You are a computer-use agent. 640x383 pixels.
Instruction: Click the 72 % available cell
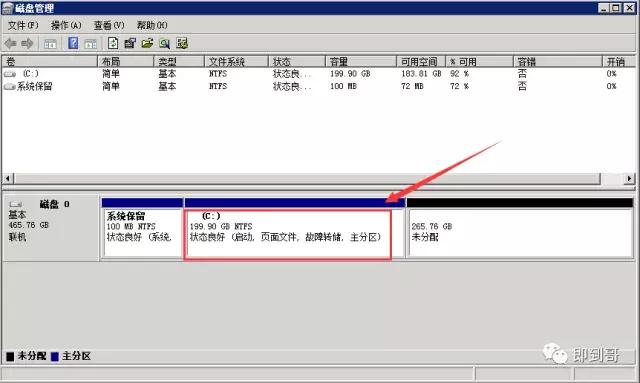pos(459,87)
